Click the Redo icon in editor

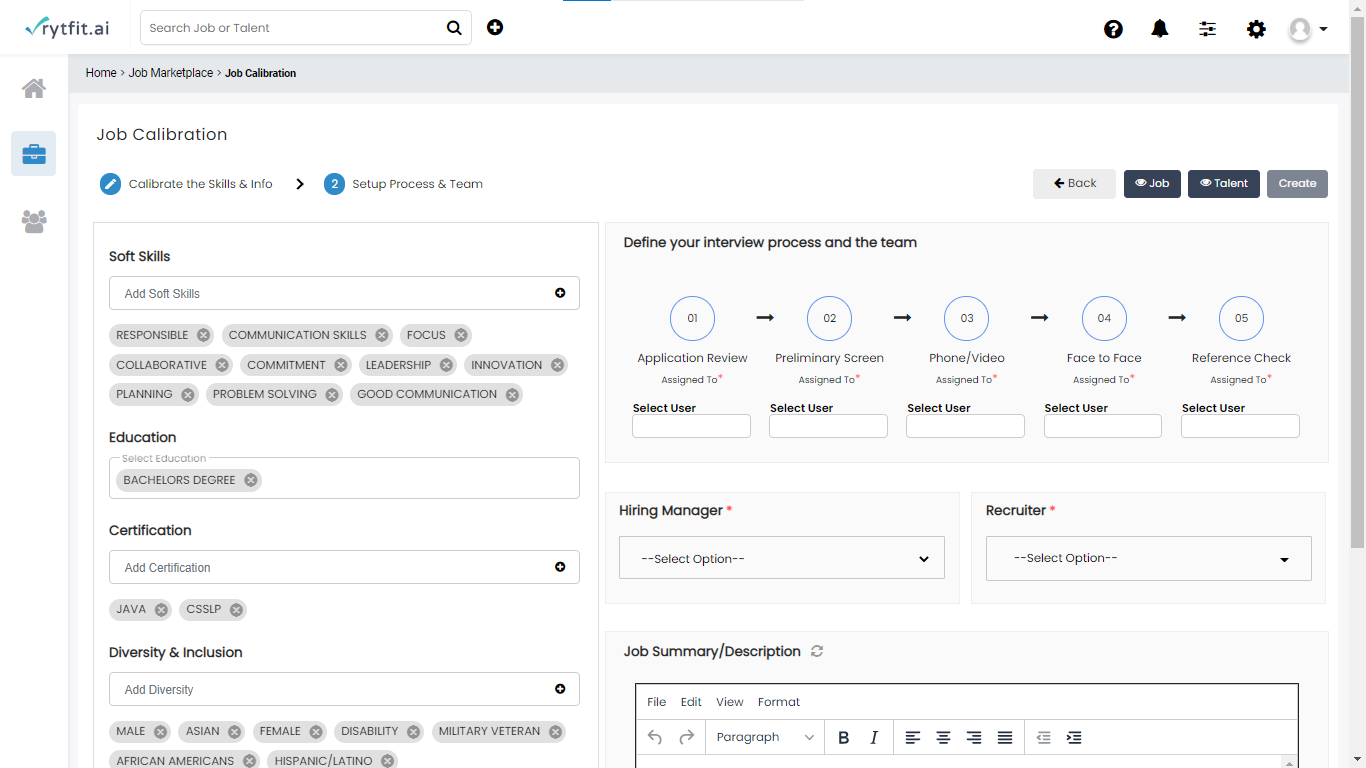686,737
